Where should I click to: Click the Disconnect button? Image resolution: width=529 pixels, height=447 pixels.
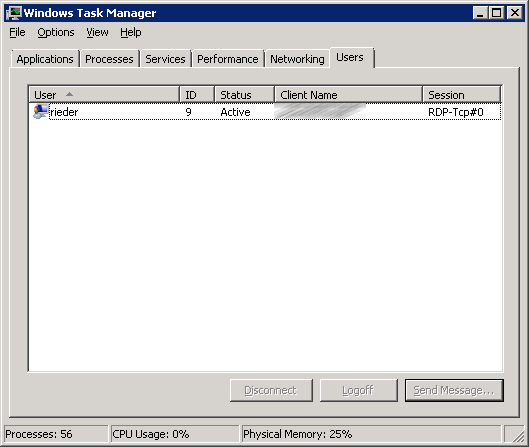pos(271,390)
